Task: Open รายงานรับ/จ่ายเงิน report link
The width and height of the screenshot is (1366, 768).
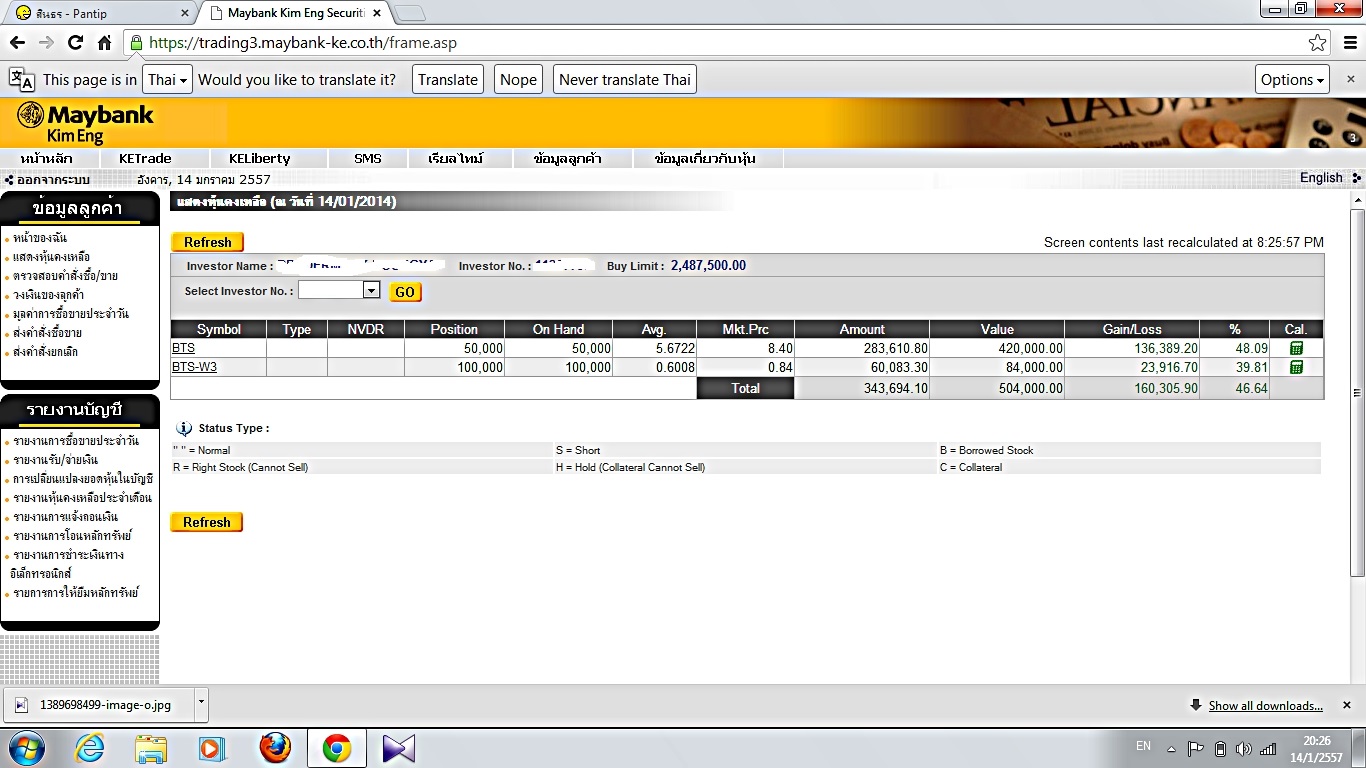Action: 55,460
